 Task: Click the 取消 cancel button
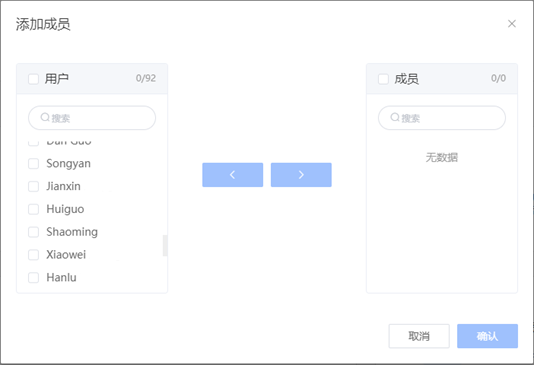[x=419, y=336]
